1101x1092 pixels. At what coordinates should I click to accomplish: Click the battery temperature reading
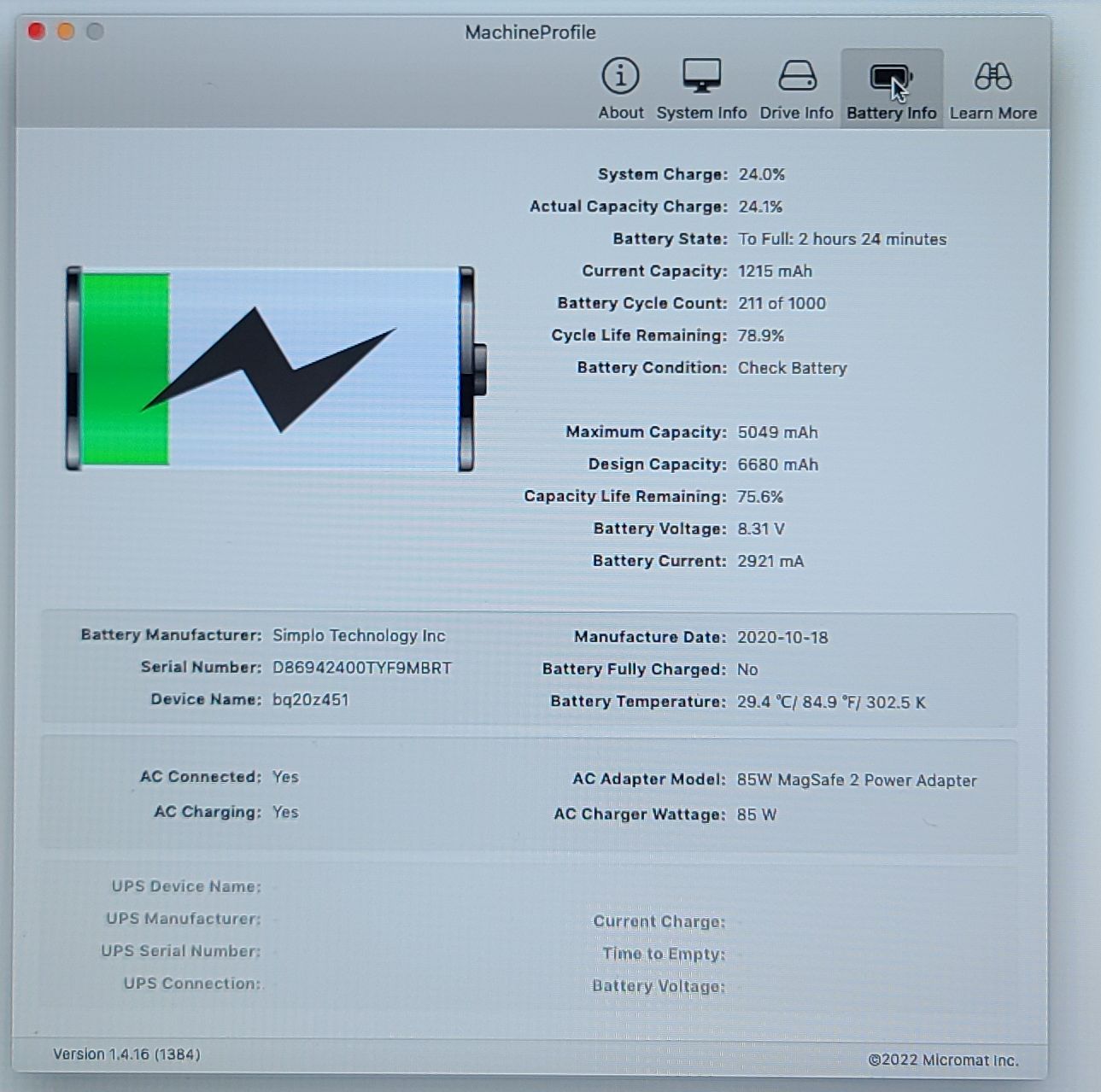[830, 703]
